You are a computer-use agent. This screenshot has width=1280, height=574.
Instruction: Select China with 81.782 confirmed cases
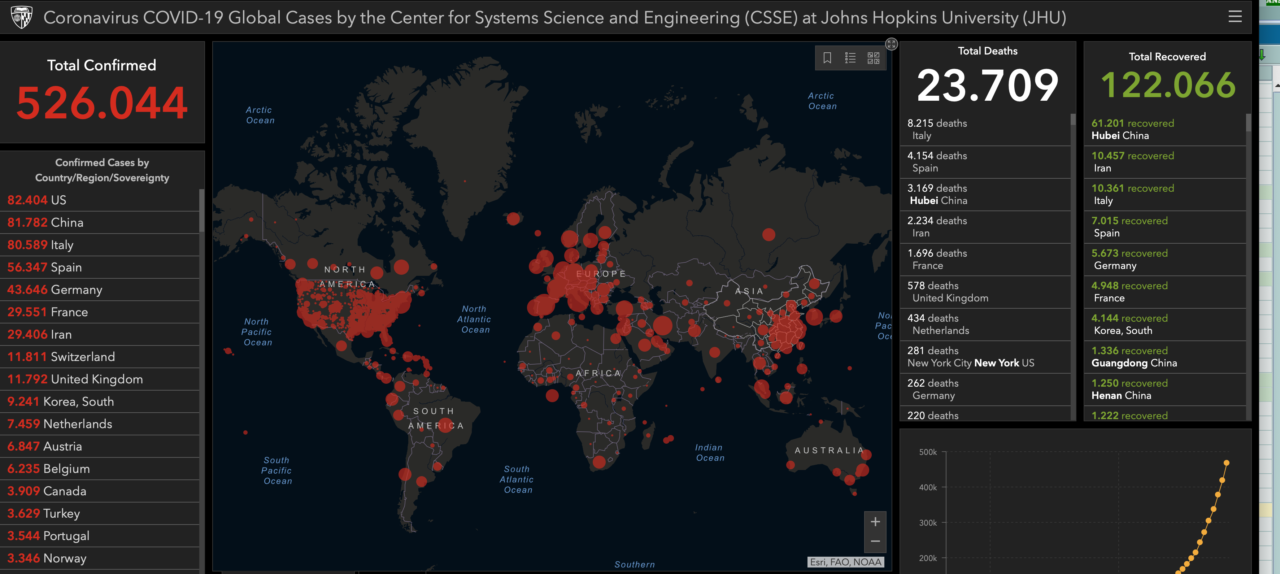point(101,222)
